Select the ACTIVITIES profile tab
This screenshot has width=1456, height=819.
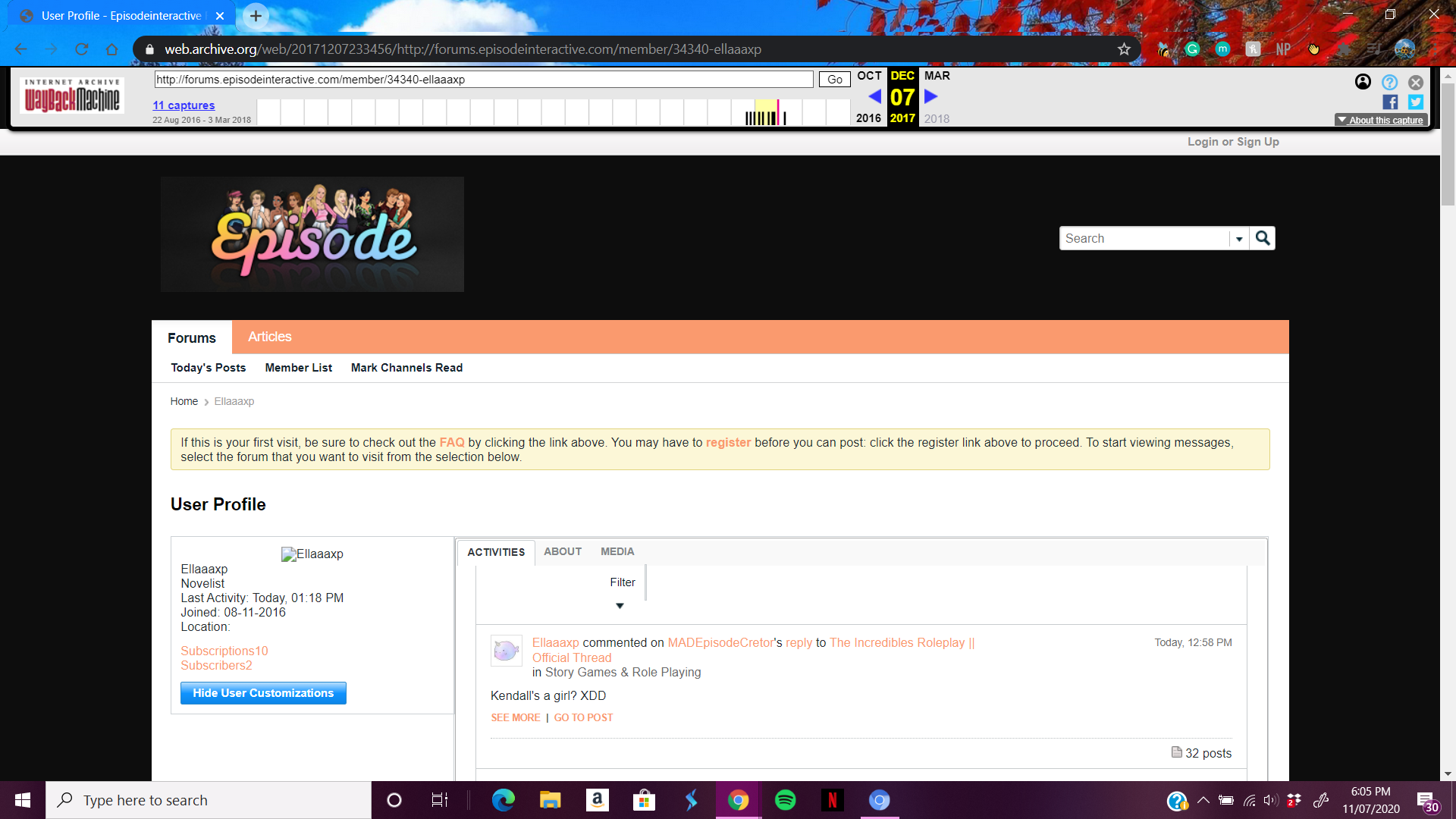coord(496,552)
